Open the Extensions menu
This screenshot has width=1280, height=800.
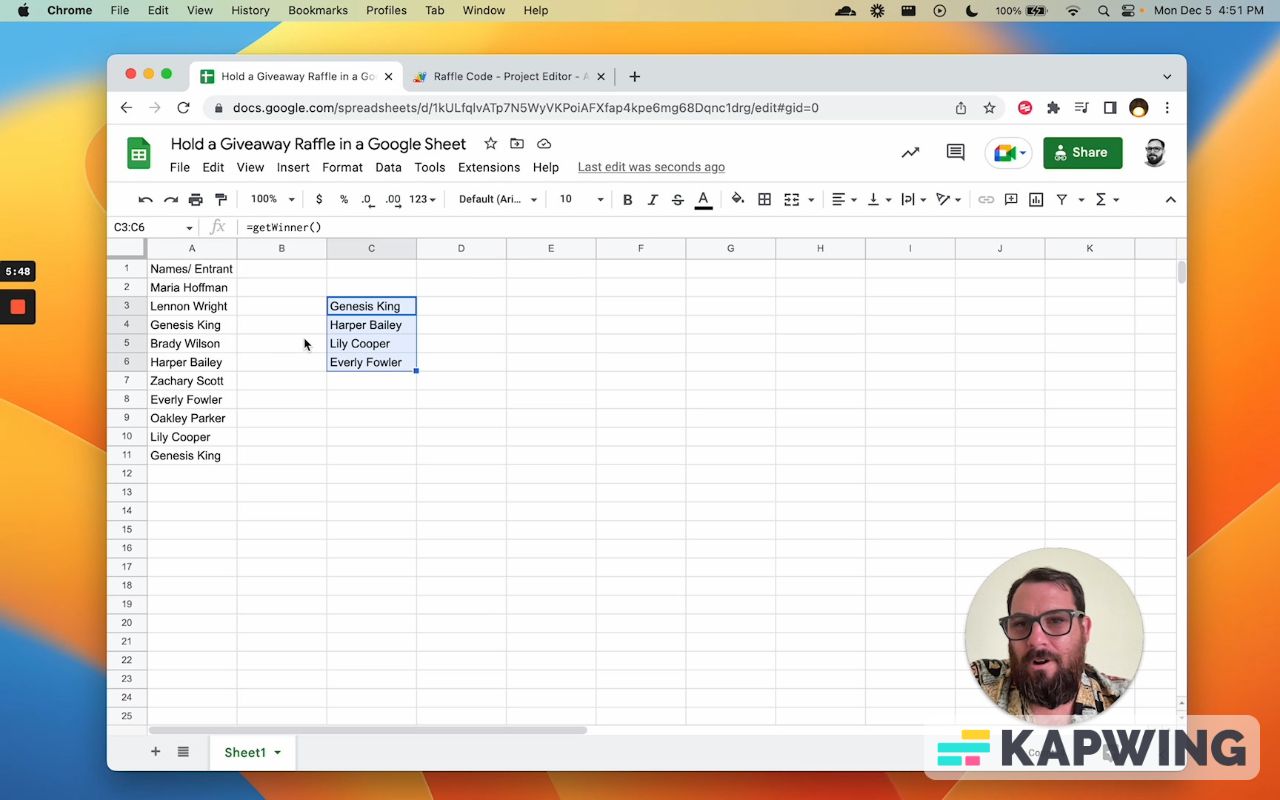(489, 167)
